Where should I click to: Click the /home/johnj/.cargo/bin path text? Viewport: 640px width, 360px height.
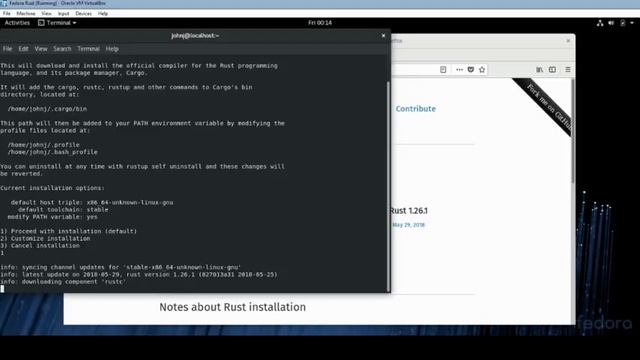(x=47, y=109)
